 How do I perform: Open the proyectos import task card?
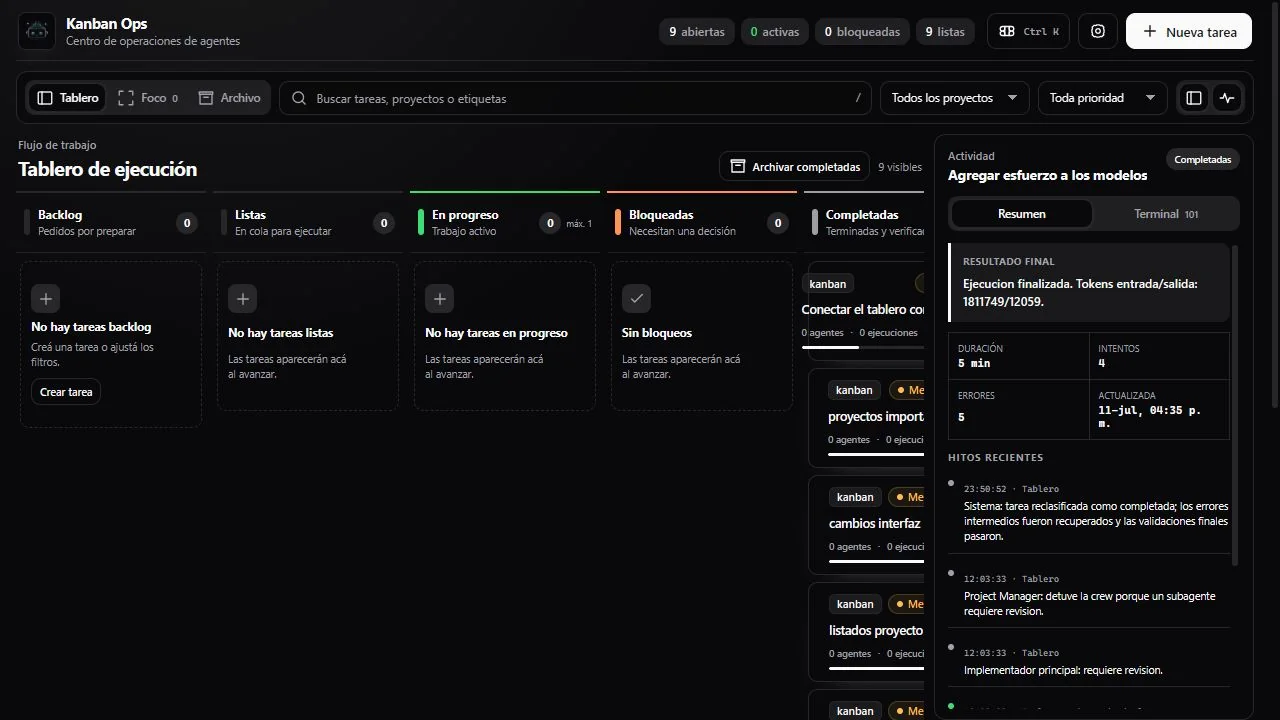tap(866, 418)
